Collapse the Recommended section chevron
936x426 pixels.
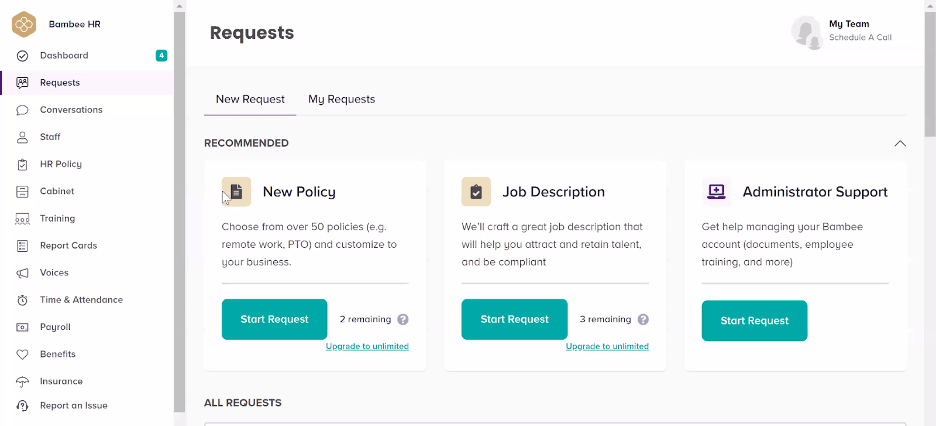tap(900, 143)
